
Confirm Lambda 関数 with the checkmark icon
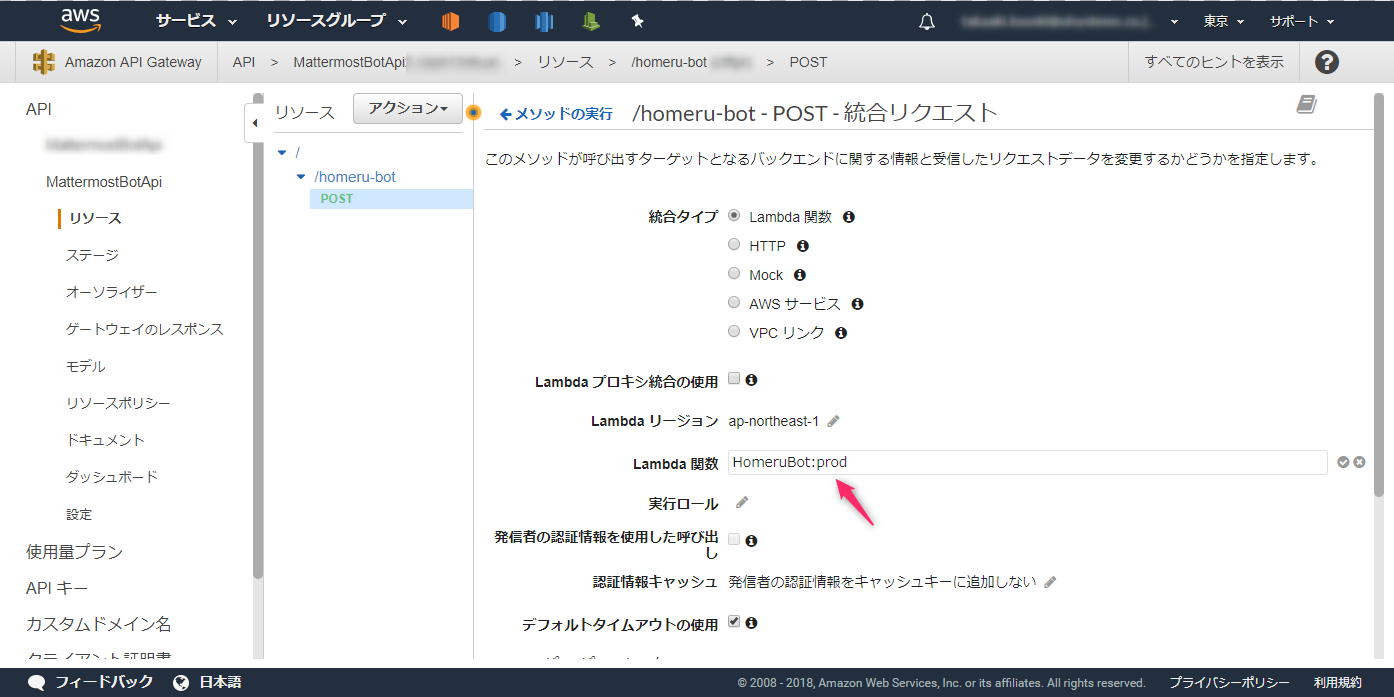coord(1343,462)
